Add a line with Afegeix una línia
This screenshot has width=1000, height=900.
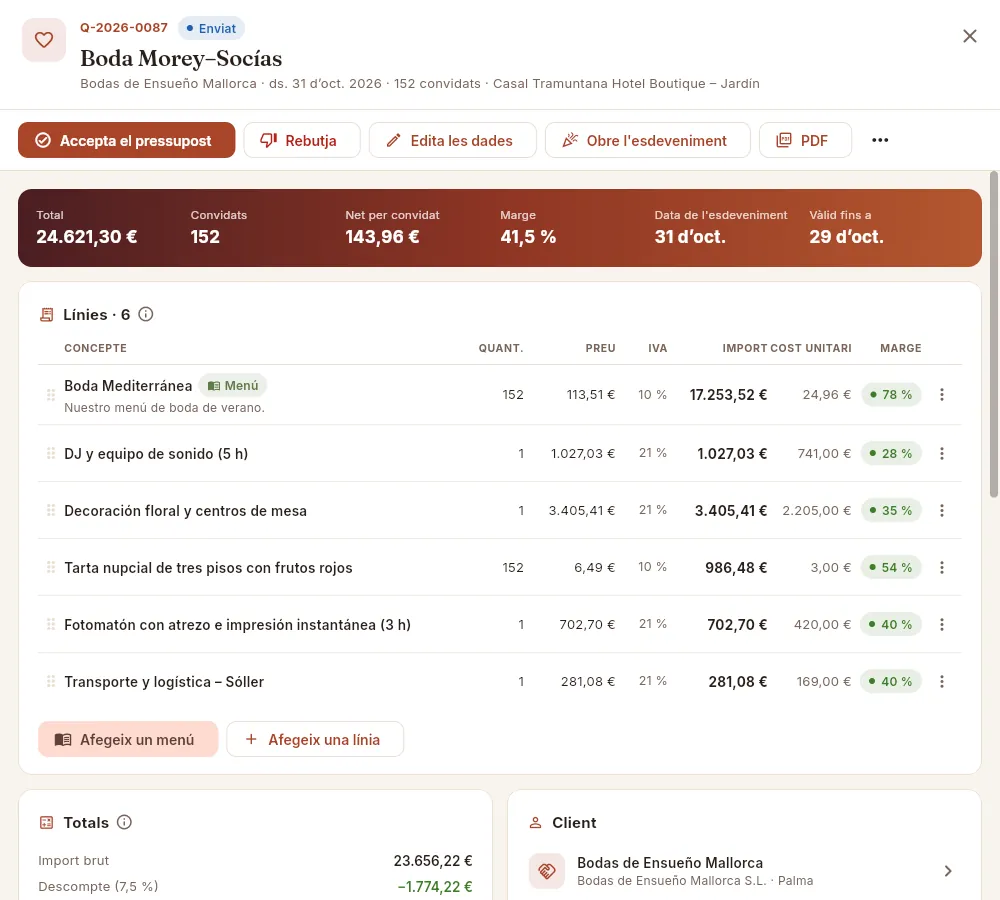315,739
